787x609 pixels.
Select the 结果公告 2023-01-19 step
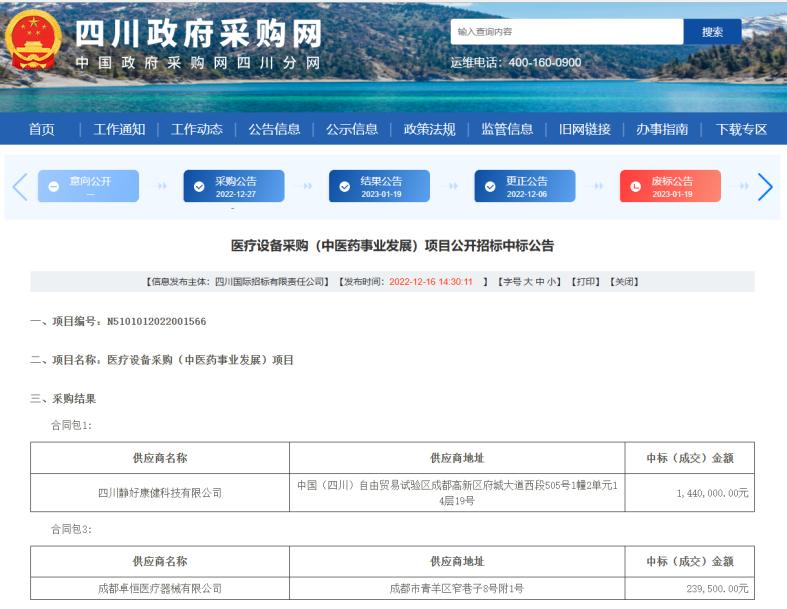coord(379,186)
